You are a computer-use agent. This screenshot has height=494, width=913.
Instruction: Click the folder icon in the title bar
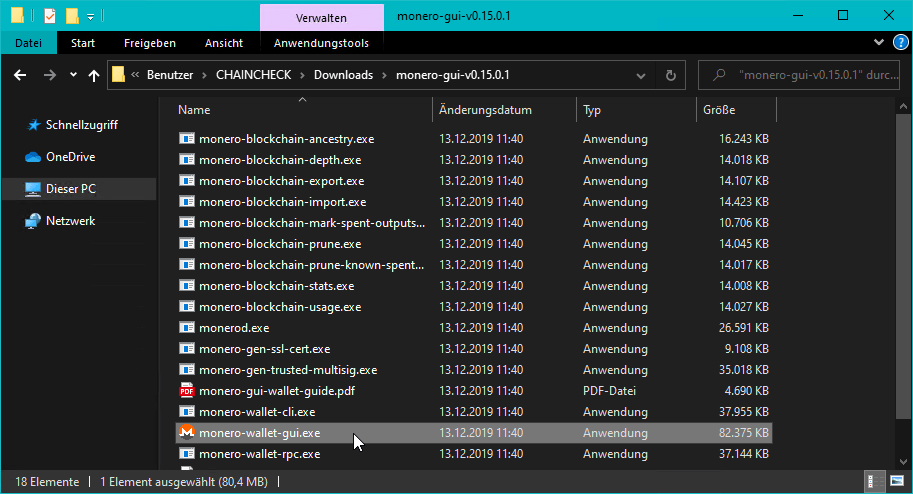pos(17,16)
